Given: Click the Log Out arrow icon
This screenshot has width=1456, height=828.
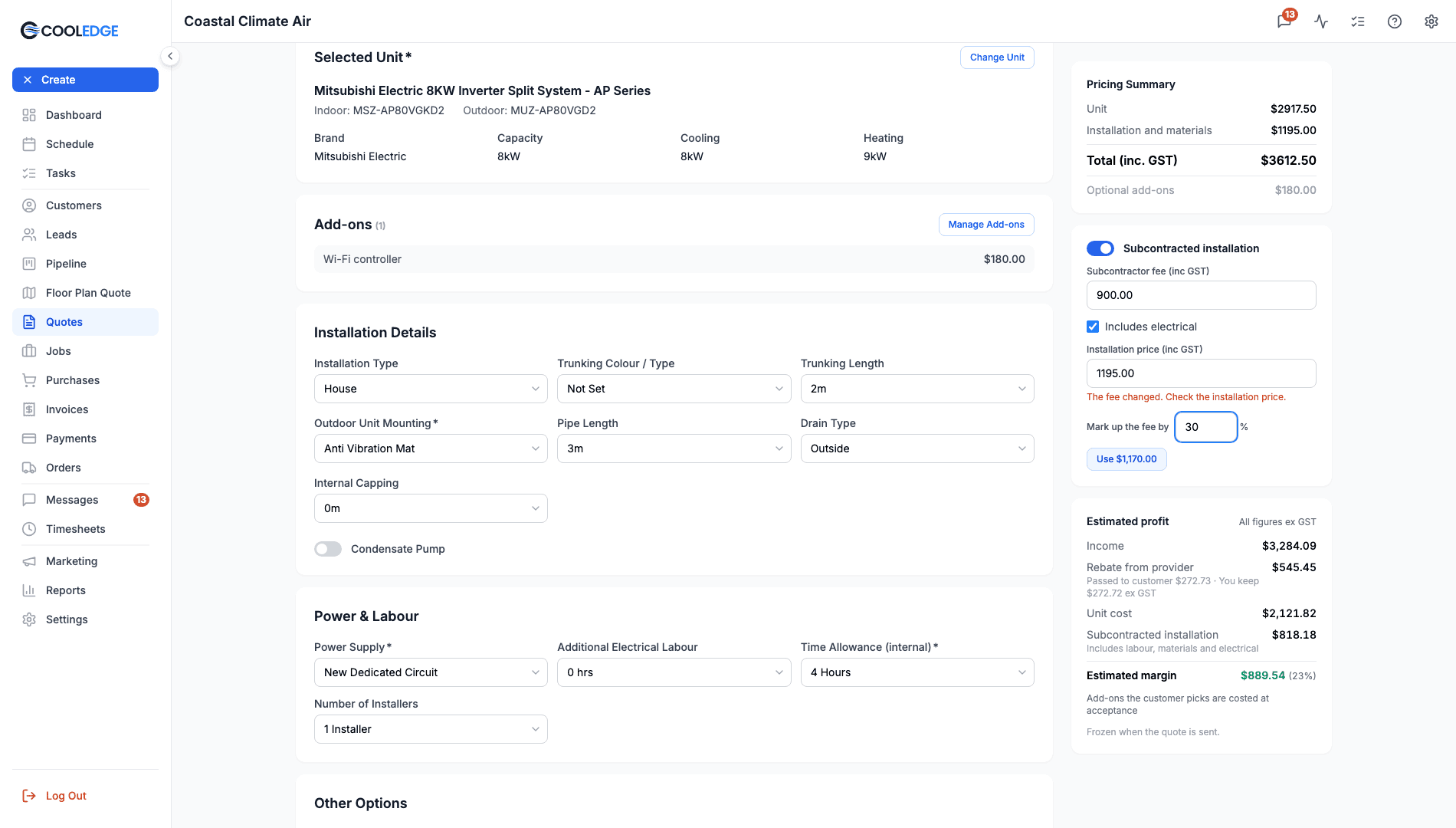Looking at the screenshot, I should [x=29, y=796].
